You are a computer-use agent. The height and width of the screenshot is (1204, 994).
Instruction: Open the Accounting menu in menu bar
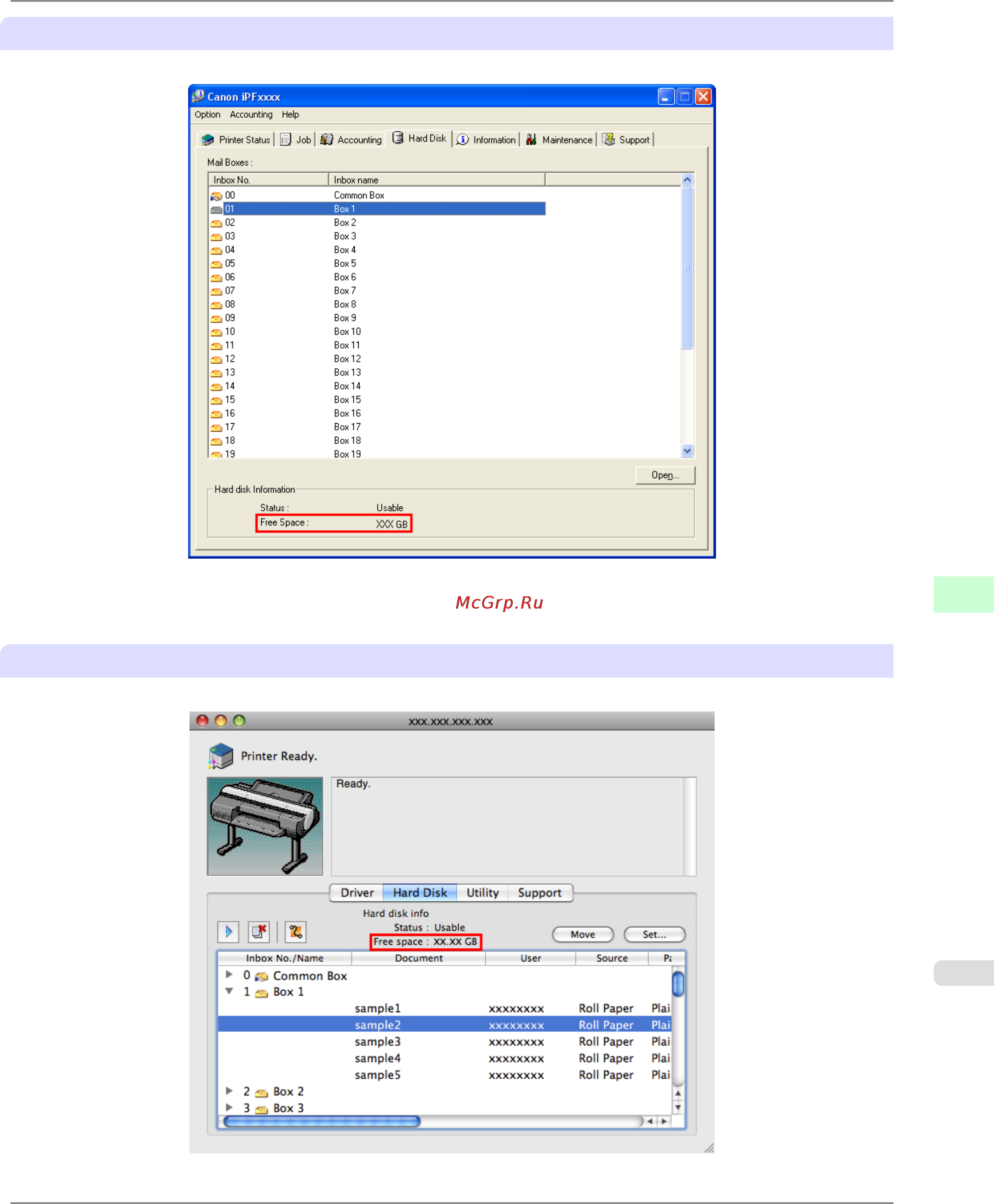click(251, 115)
